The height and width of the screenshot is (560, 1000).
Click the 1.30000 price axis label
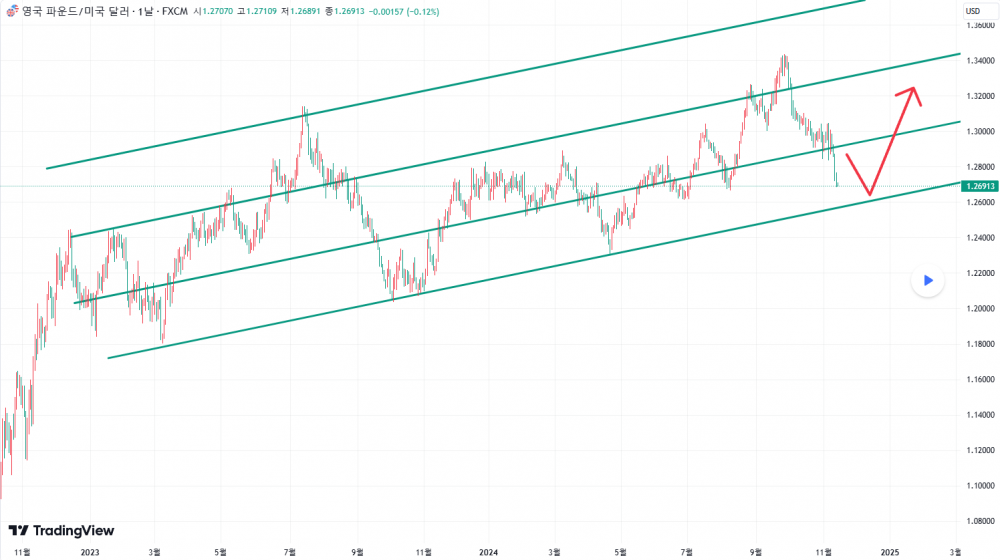click(978, 131)
